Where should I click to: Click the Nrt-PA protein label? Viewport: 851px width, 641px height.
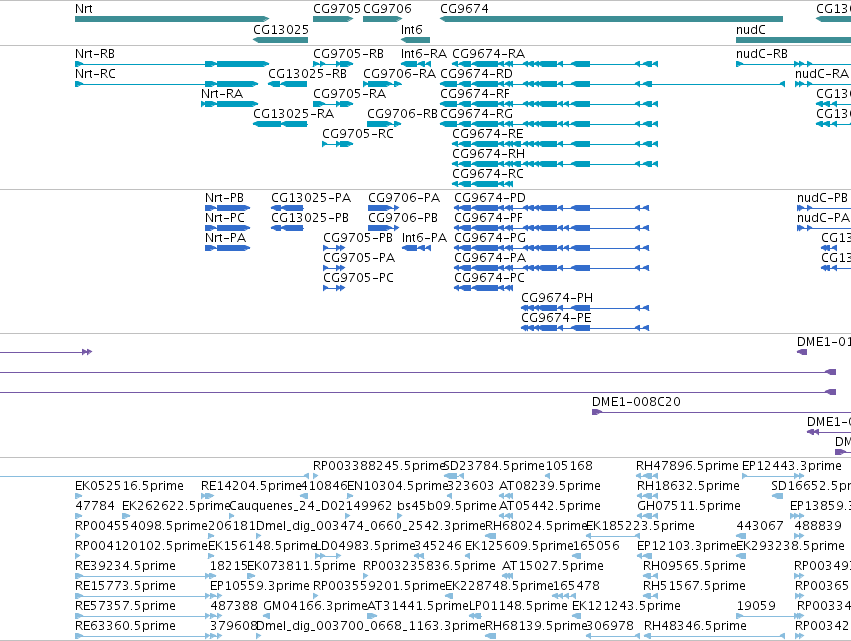[225, 238]
